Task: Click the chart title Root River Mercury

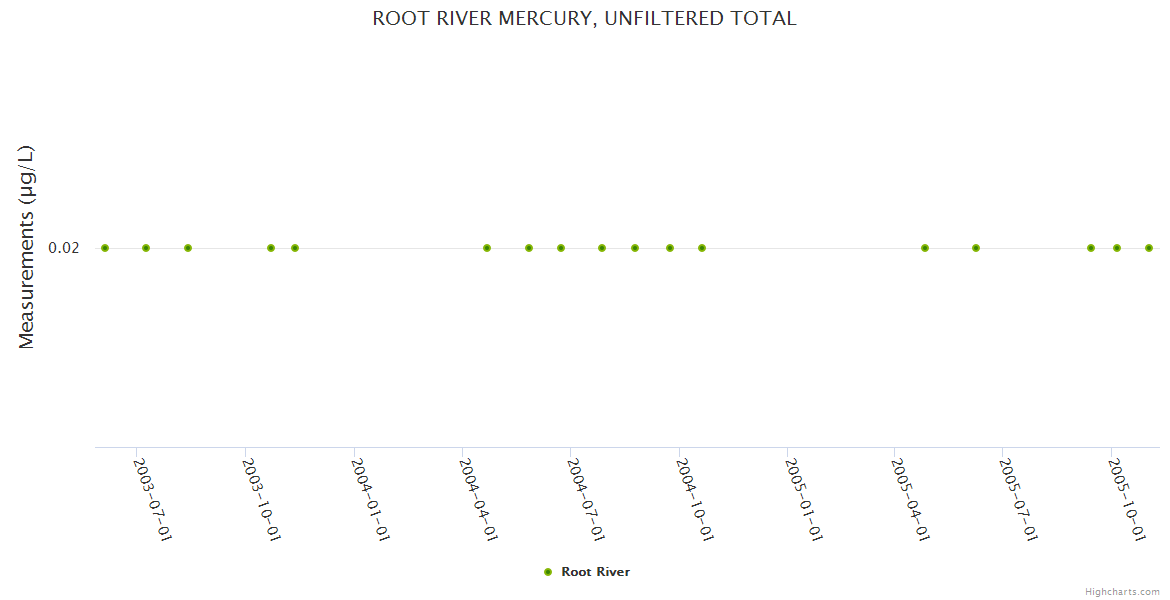Action: (x=584, y=19)
